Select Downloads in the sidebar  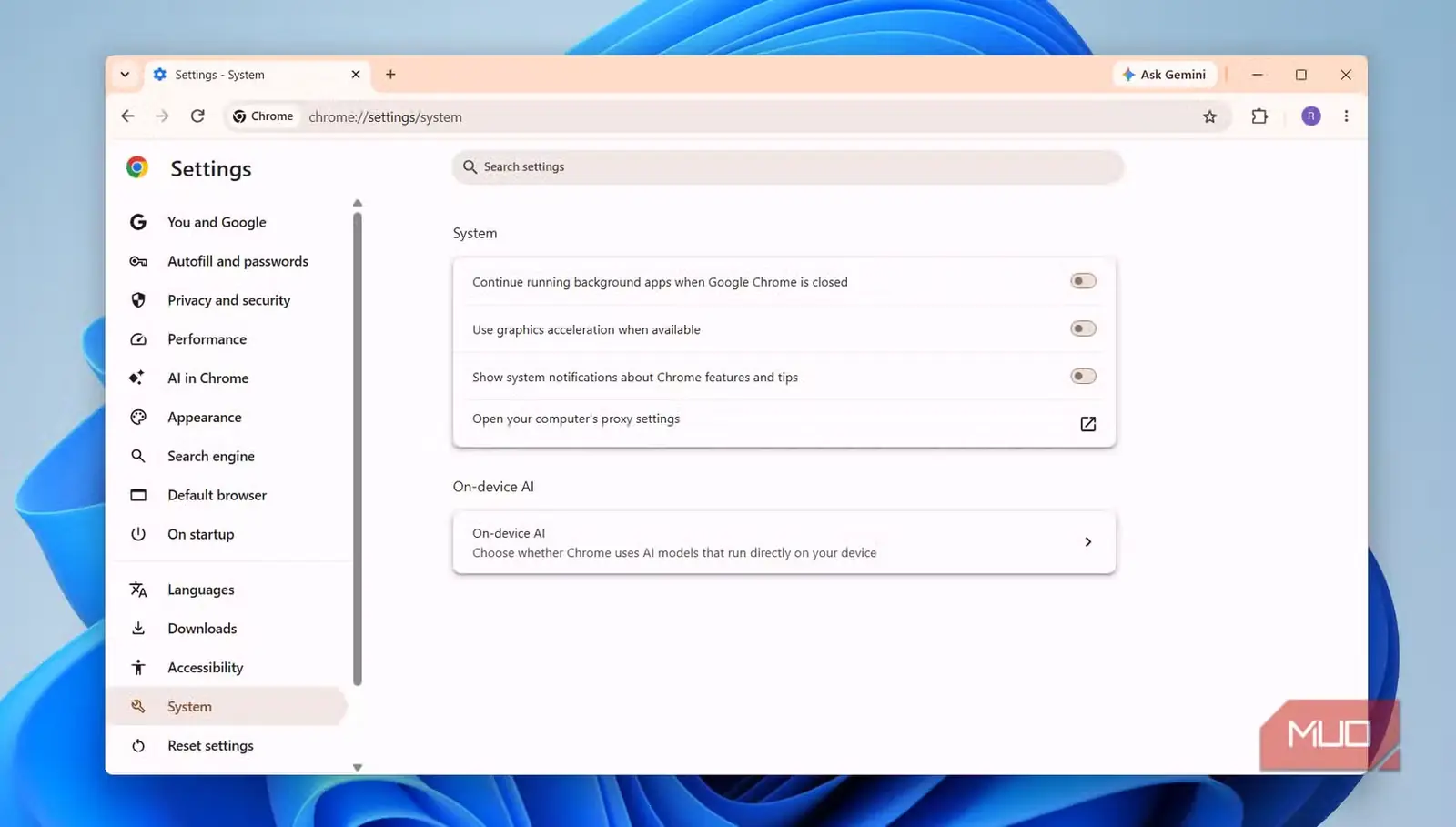[x=202, y=629]
